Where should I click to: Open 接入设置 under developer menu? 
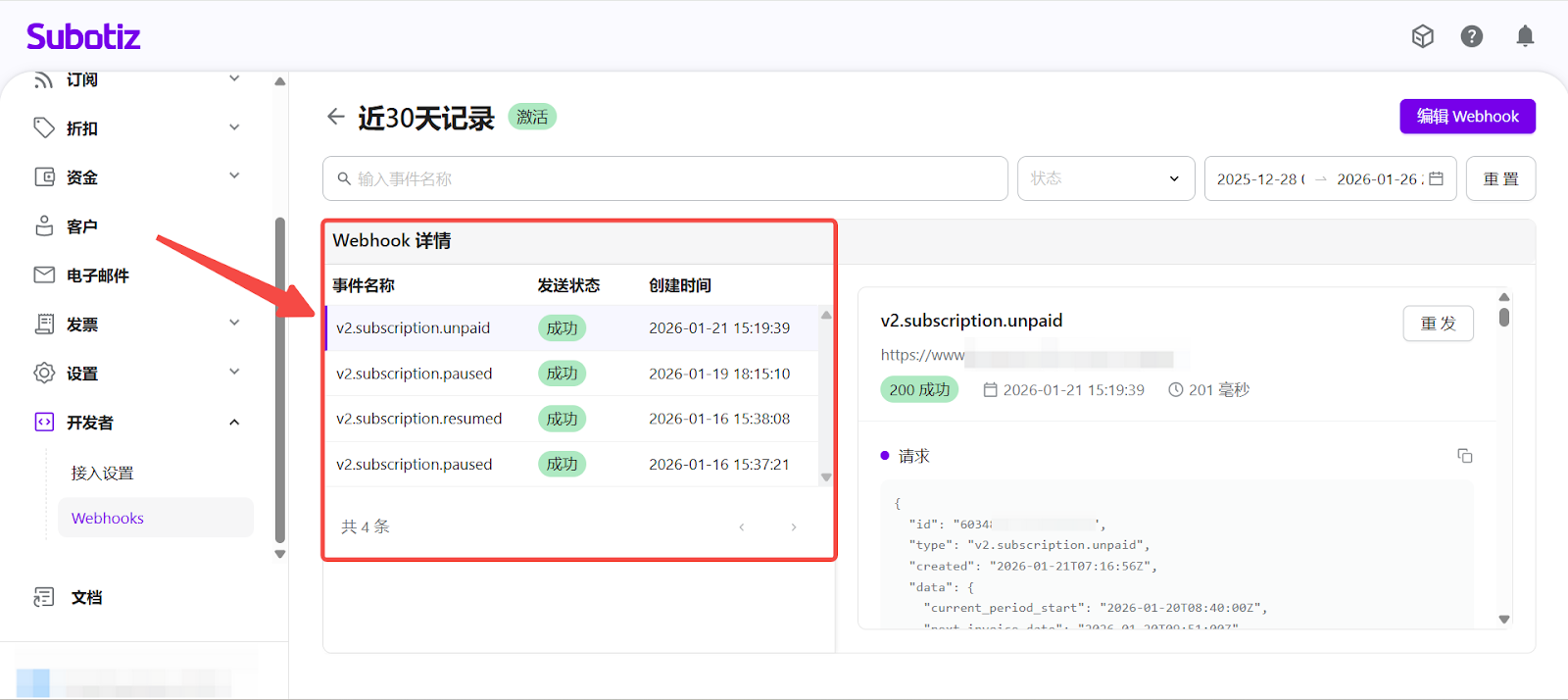[x=102, y=474]
